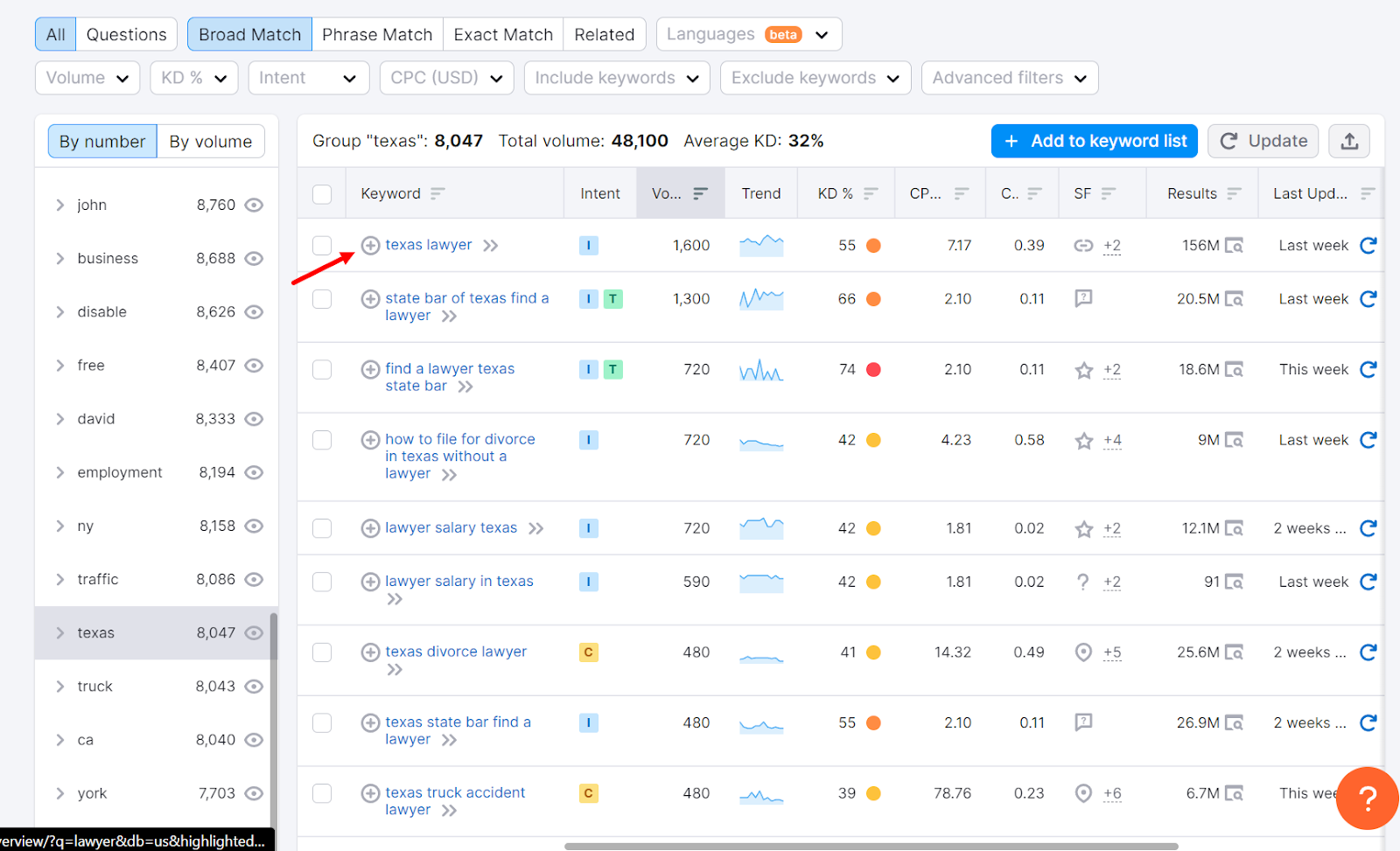The height and width of the screenshot is (851, 1400).
Task: Check 'texas divorce lawyer' row checkbox
Action: [x=322, y=652]
